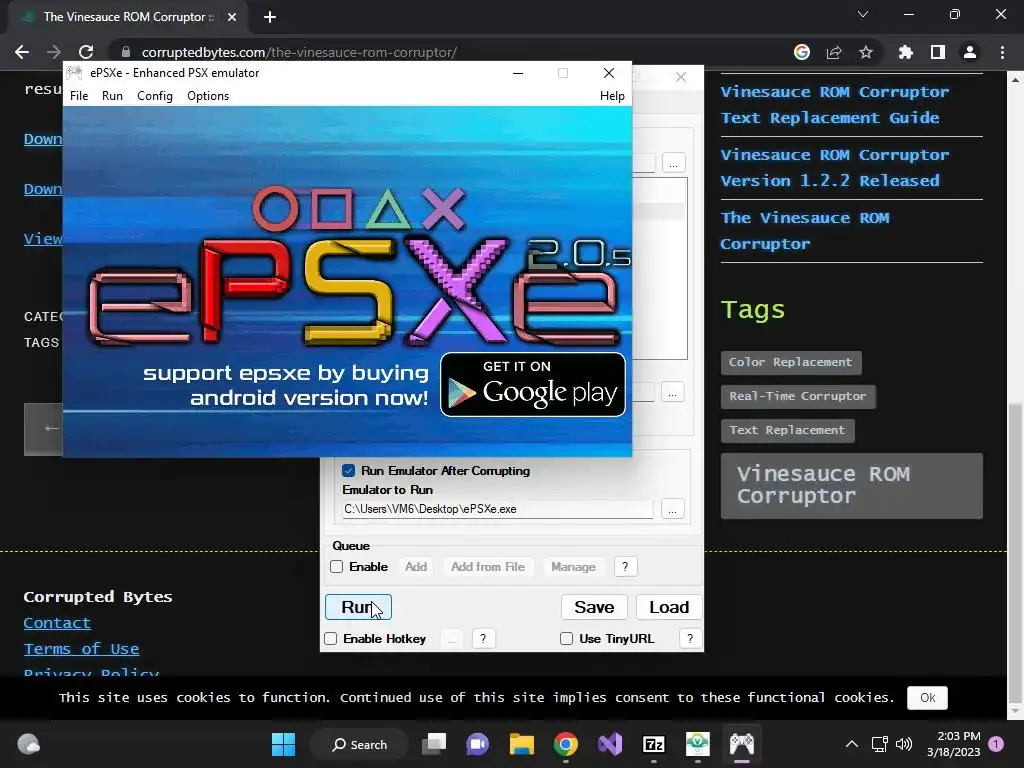Accept cookies with the Ok button
The width and height of the screenshot is (1024, 768).
(927, 698)
